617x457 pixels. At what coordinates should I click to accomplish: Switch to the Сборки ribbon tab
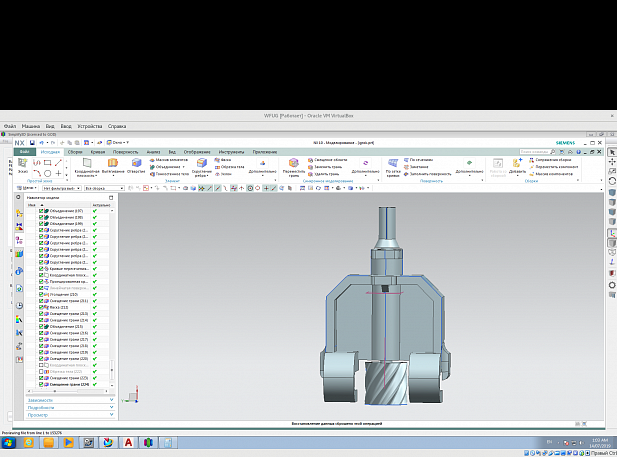point(75,152)
